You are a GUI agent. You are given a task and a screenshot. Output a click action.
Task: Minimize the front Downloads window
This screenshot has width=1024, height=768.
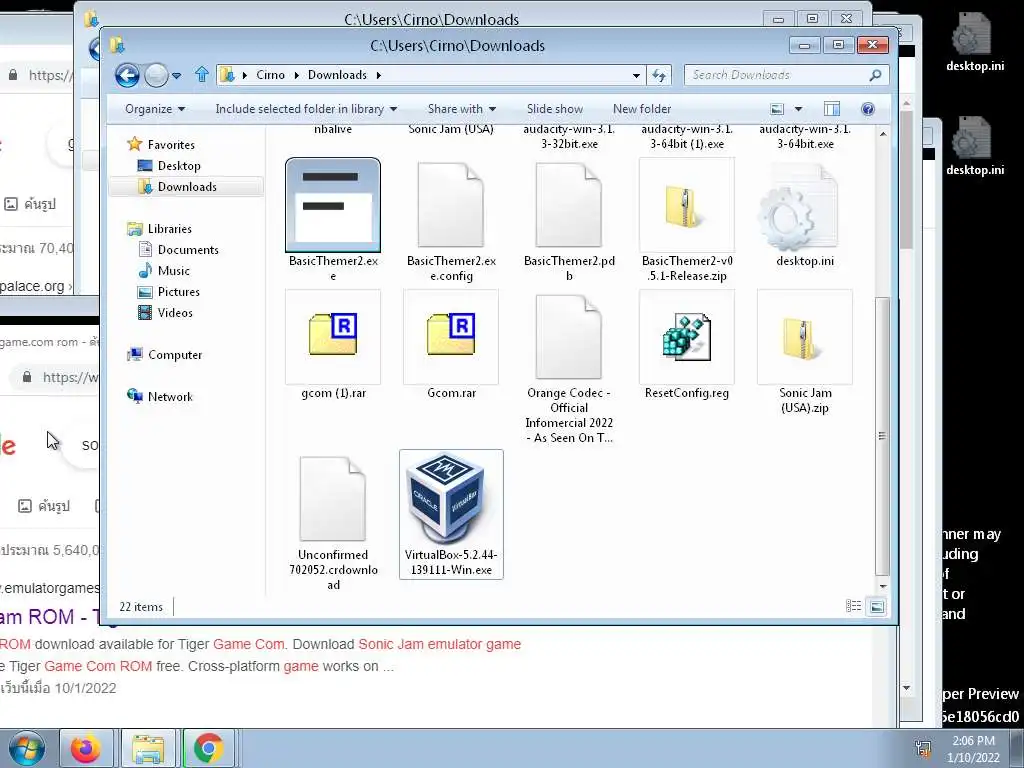pyautogui.click(x=805, y=45)
